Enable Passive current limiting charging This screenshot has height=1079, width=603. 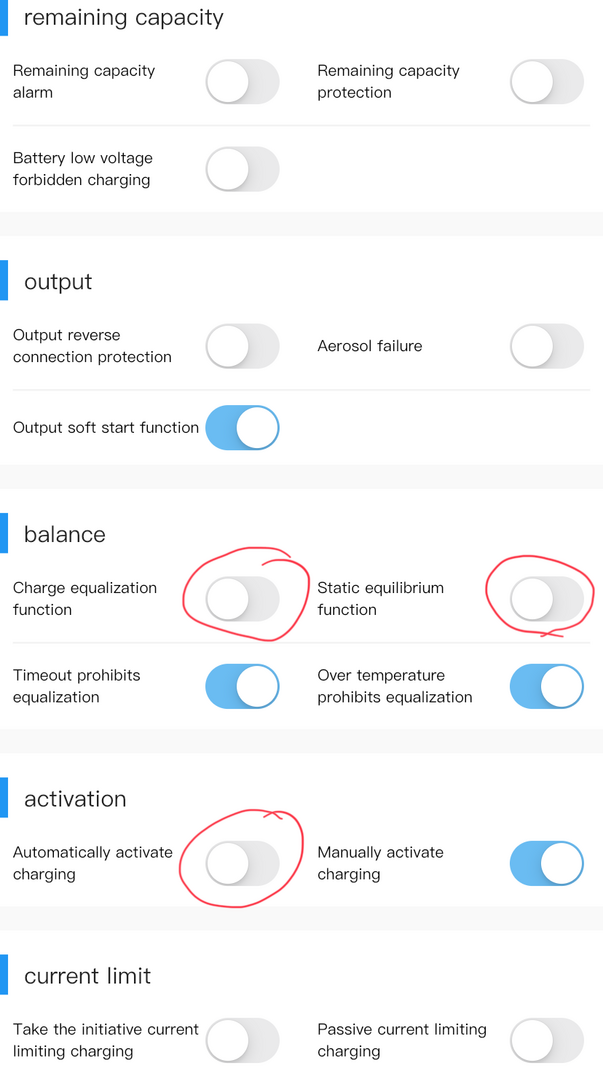point(547,1040)
